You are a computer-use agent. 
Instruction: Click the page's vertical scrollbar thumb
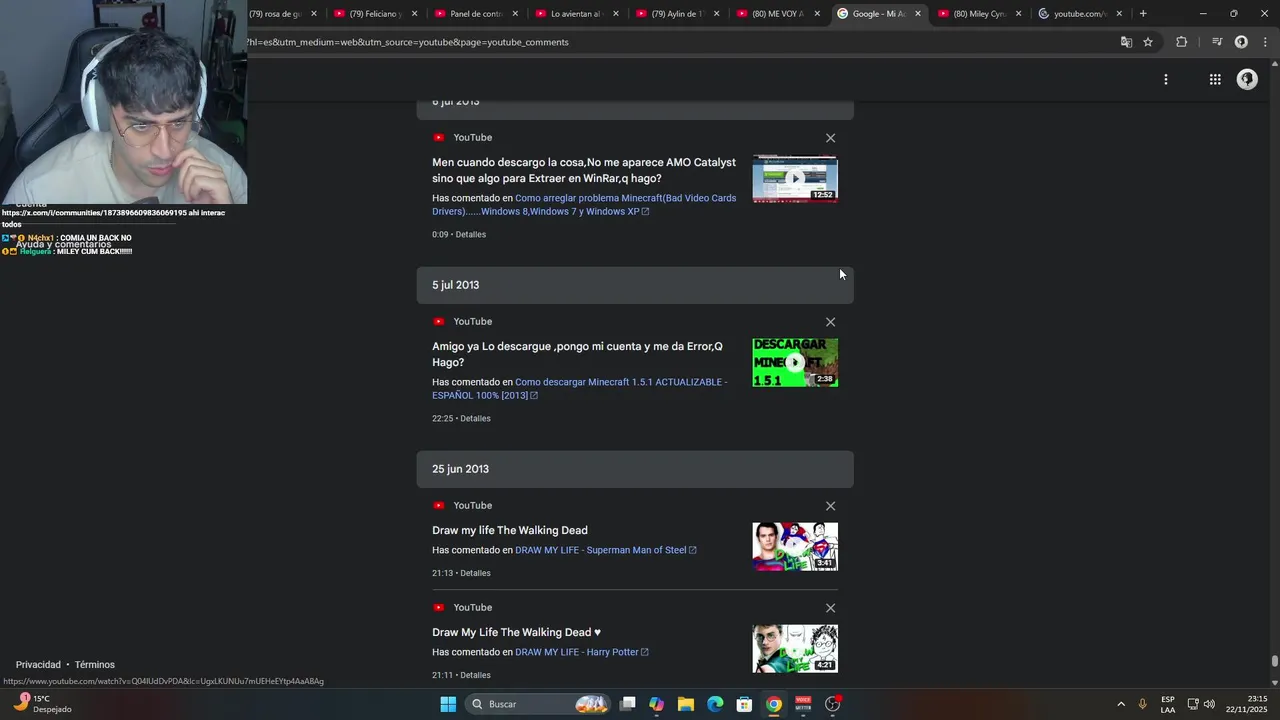click(x=1274, y=661)
